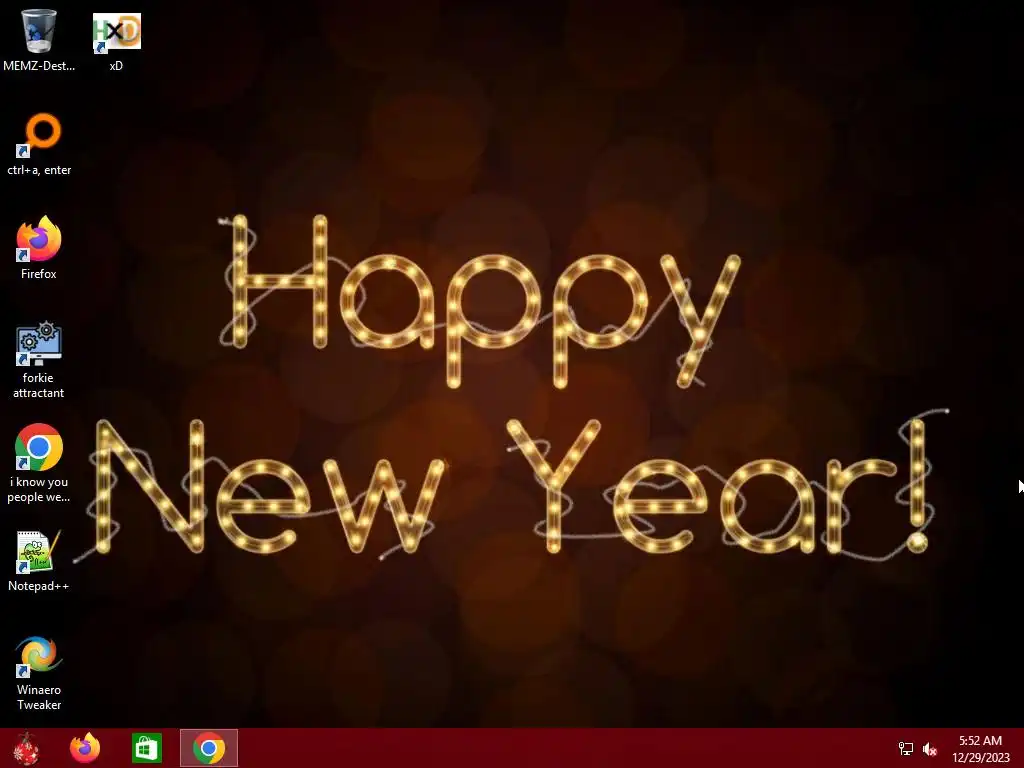This screenshot has width=1024, height=768.
Task: Click the 'forkie attractant' label text
Action: [39, 385]
